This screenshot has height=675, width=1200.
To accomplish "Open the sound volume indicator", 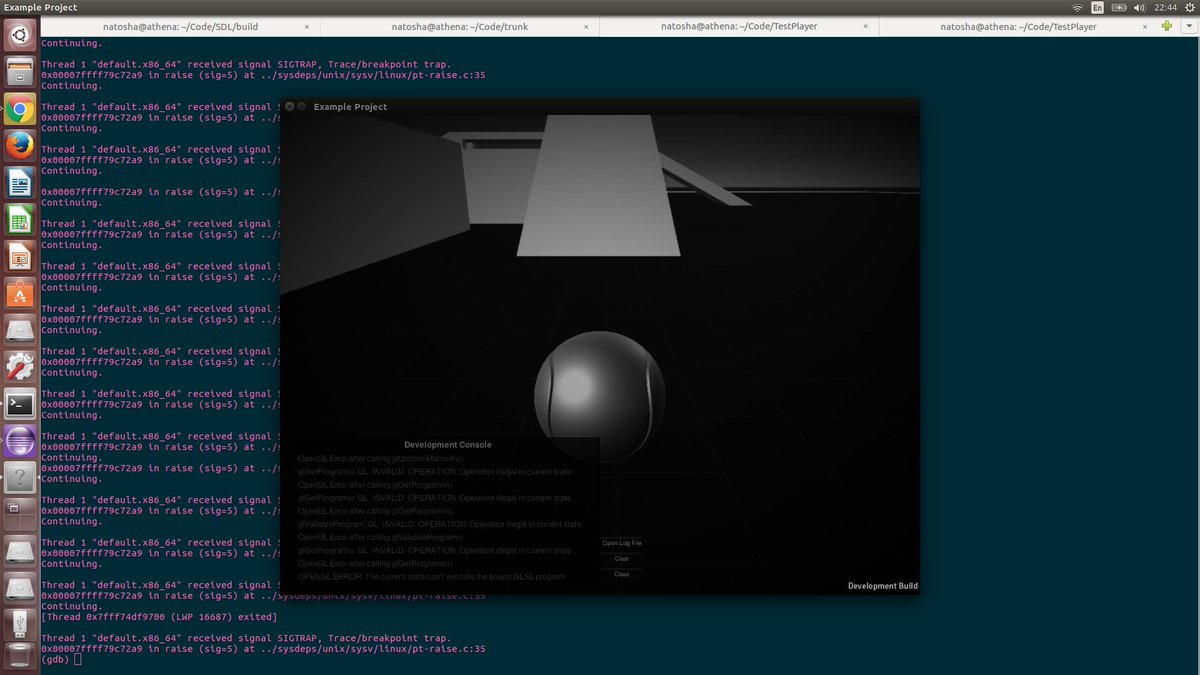I will (x=1139, y=7).
